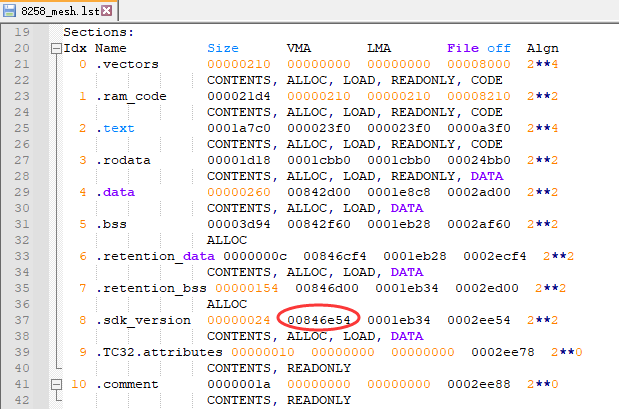Click the file offset '00024bb0'
This screenshot has width=619, height=409.
(x=479, y=160)
